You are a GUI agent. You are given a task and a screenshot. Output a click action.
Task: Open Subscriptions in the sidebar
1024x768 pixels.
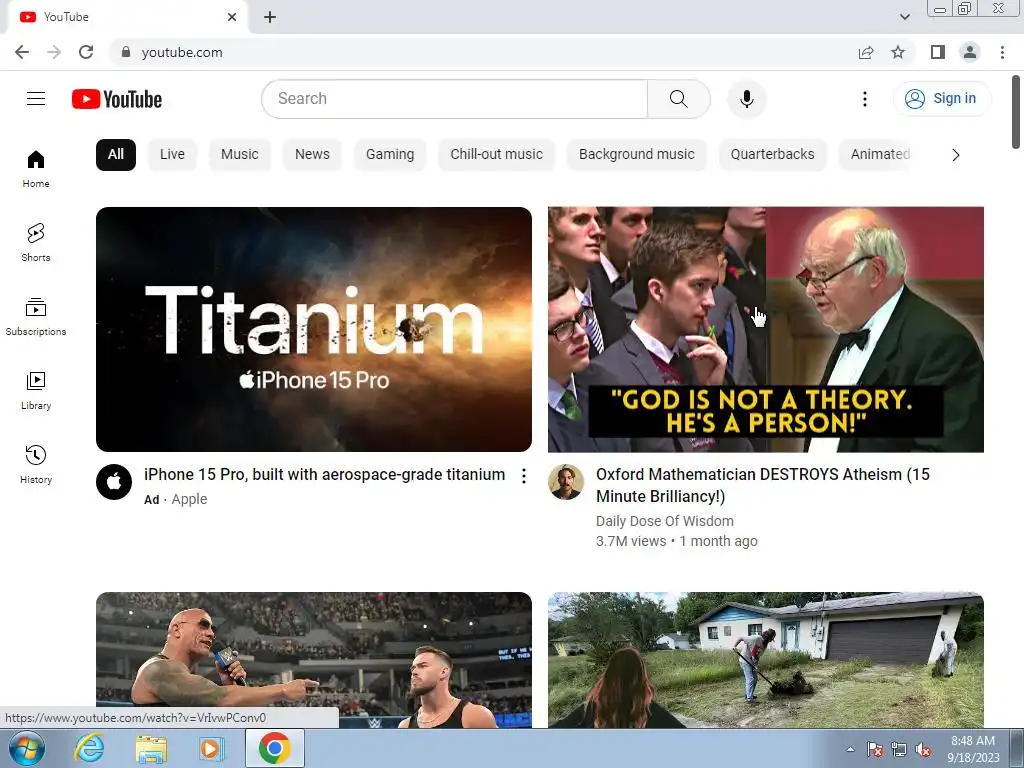(36, 317)
